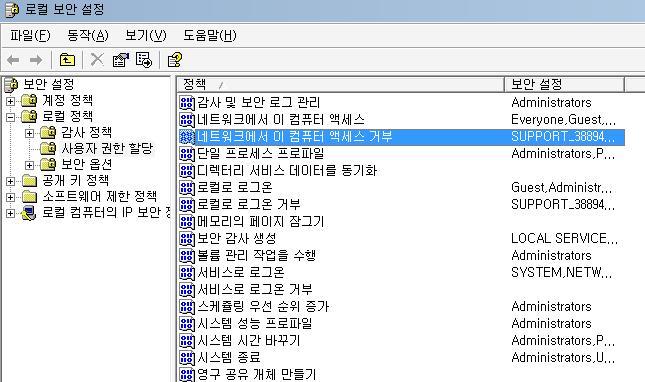645x382 pixels.
Task: Open the 보기(V) menu
Action: coord(146,35)
